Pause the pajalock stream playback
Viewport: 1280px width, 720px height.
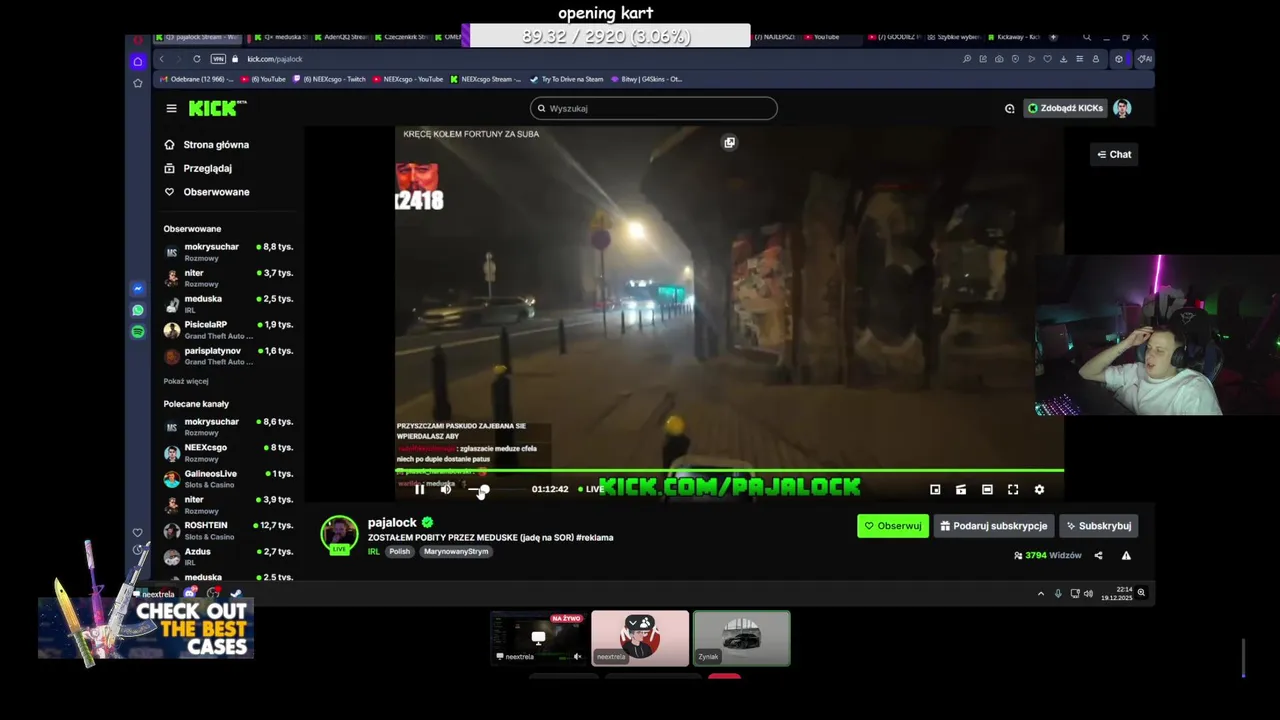tap(420, 489)
